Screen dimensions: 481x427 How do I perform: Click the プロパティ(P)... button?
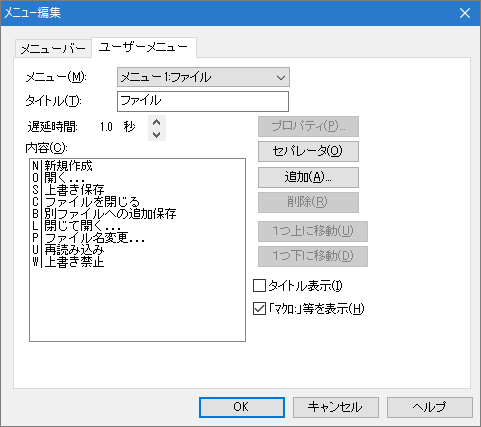(308, 126)
